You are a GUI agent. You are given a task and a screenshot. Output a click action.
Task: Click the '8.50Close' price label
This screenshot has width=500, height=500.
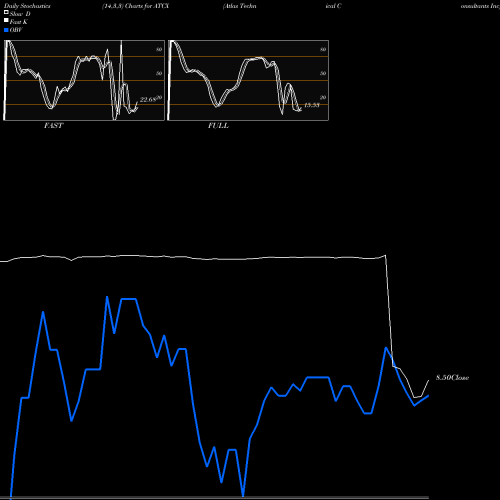(452, 377)
